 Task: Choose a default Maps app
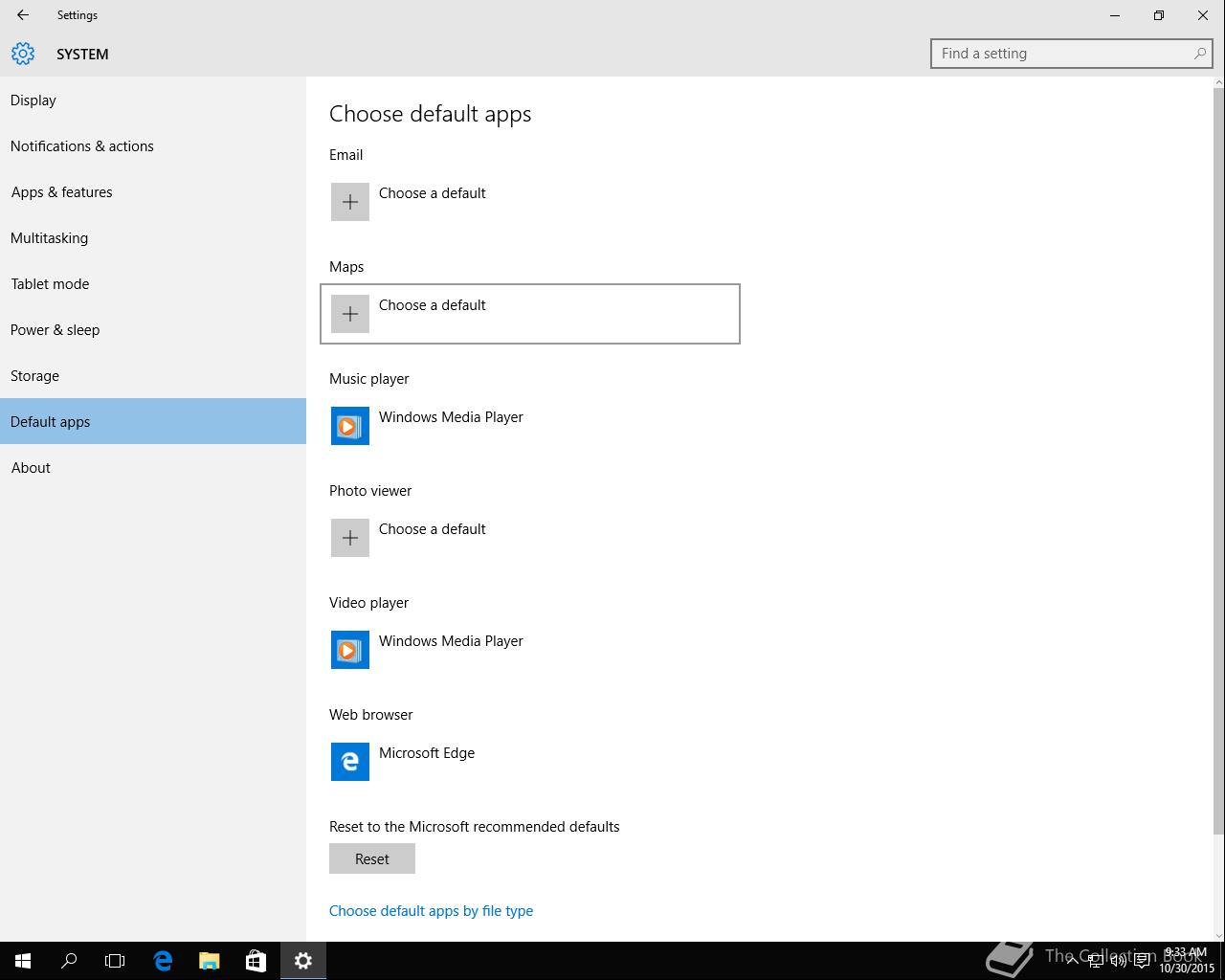(530, 314)
